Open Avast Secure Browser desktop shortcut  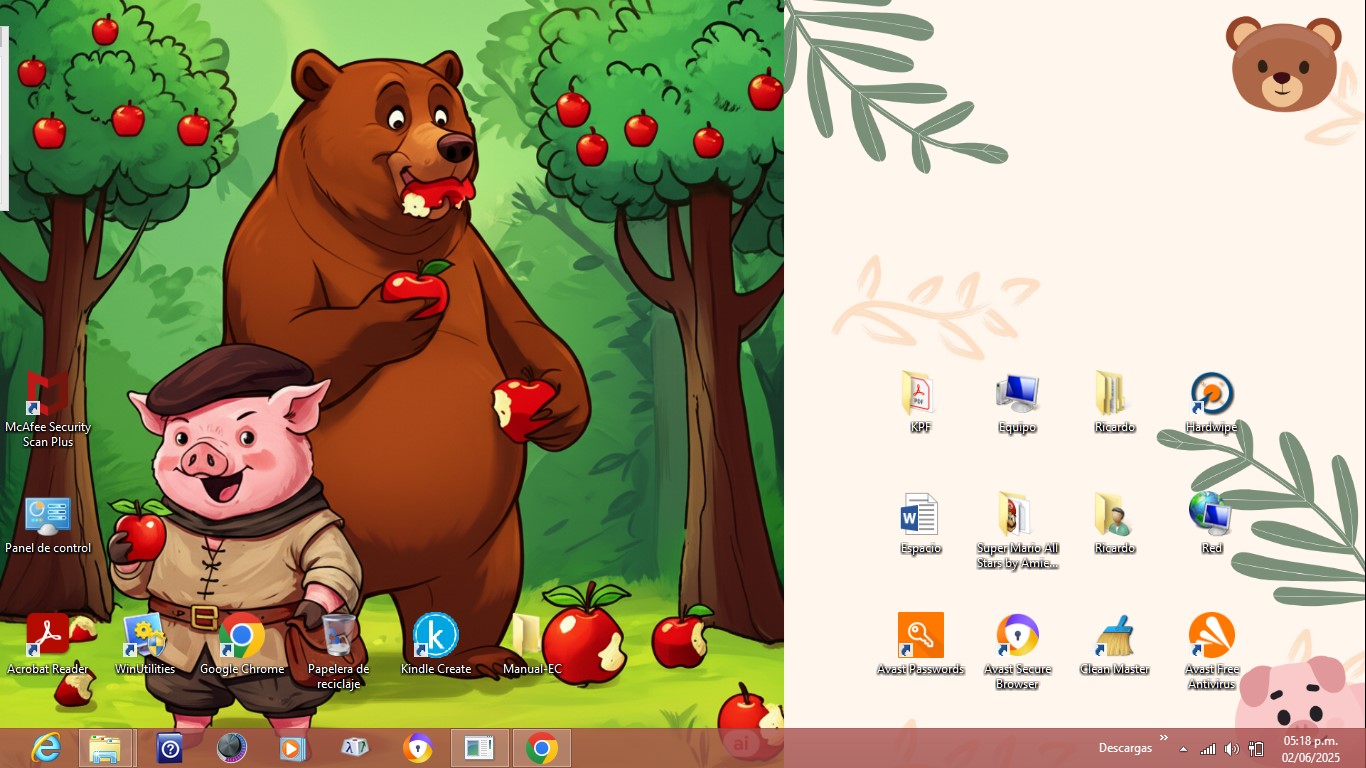[1017, 651]
